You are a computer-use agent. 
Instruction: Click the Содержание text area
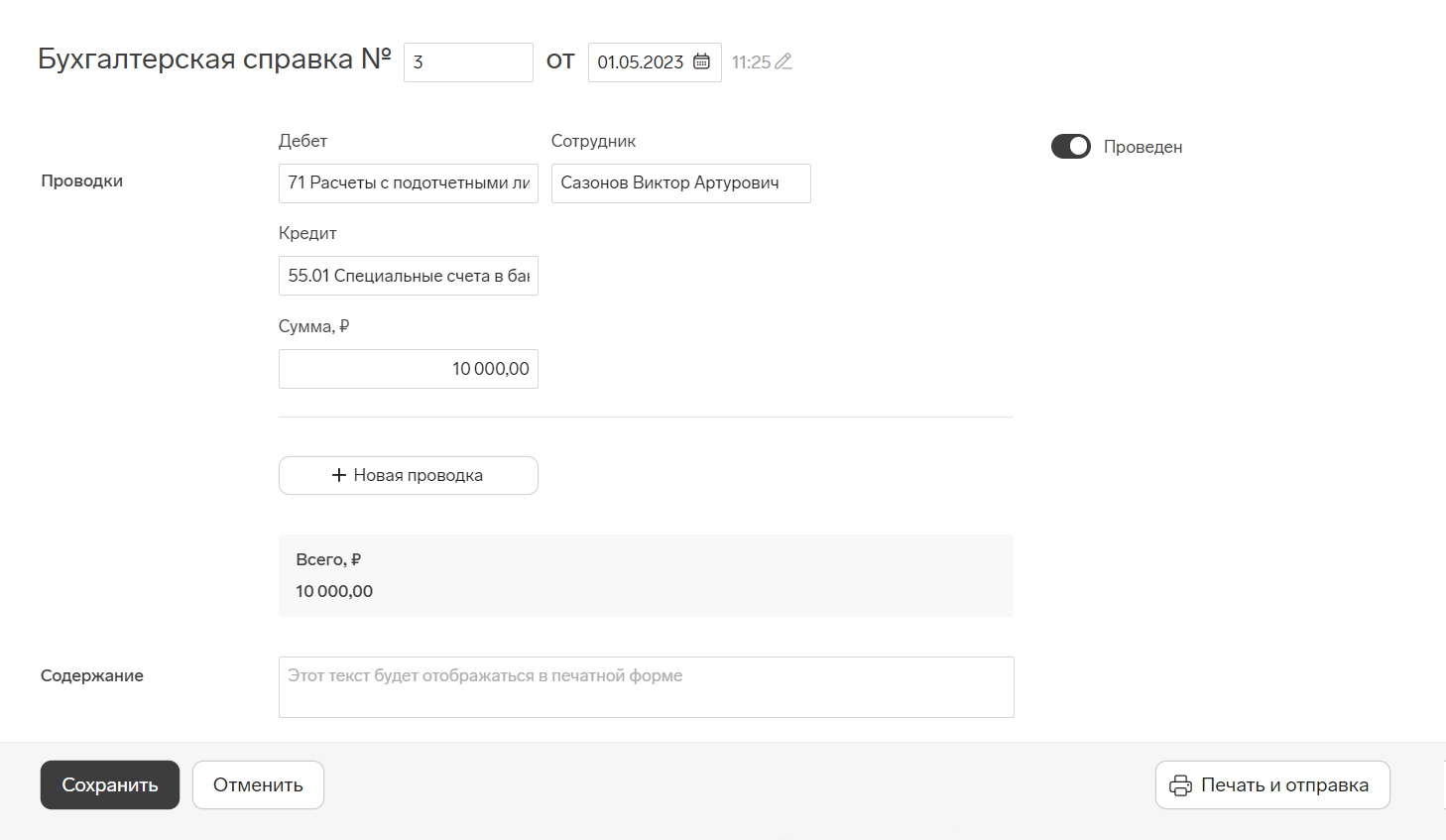[647, 687]
